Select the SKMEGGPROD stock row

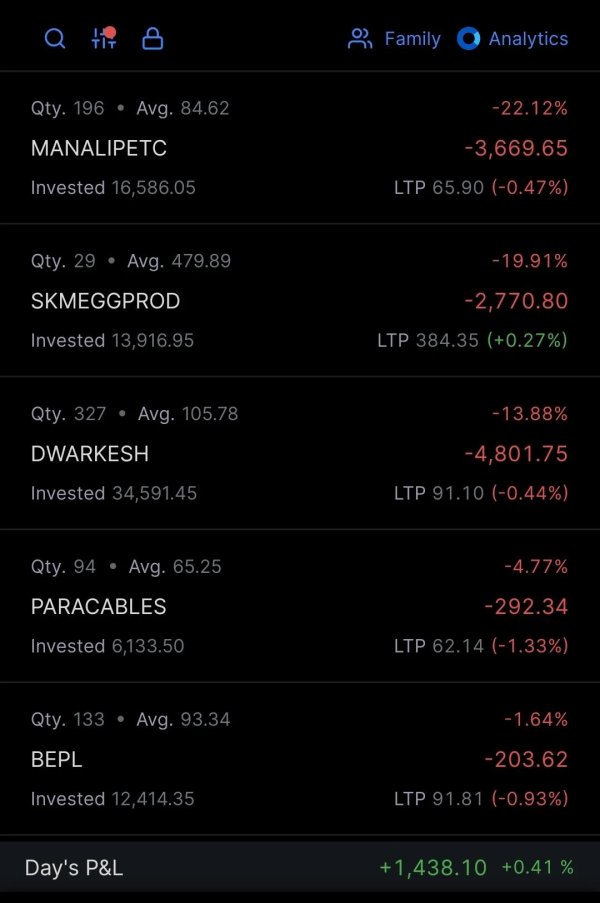300,300
